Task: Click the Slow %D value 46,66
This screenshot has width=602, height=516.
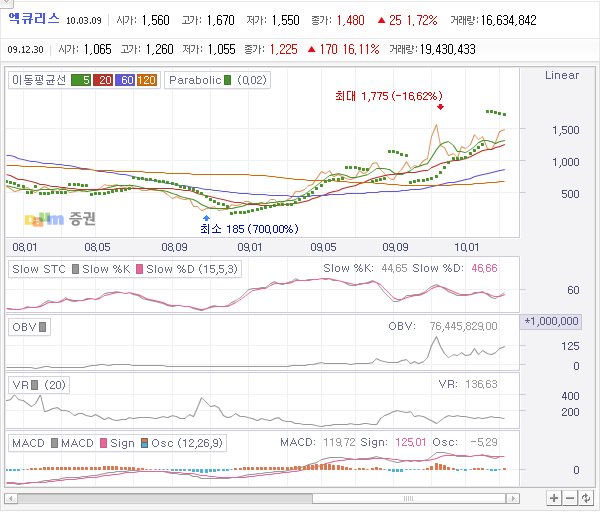Action: point(484,268)
